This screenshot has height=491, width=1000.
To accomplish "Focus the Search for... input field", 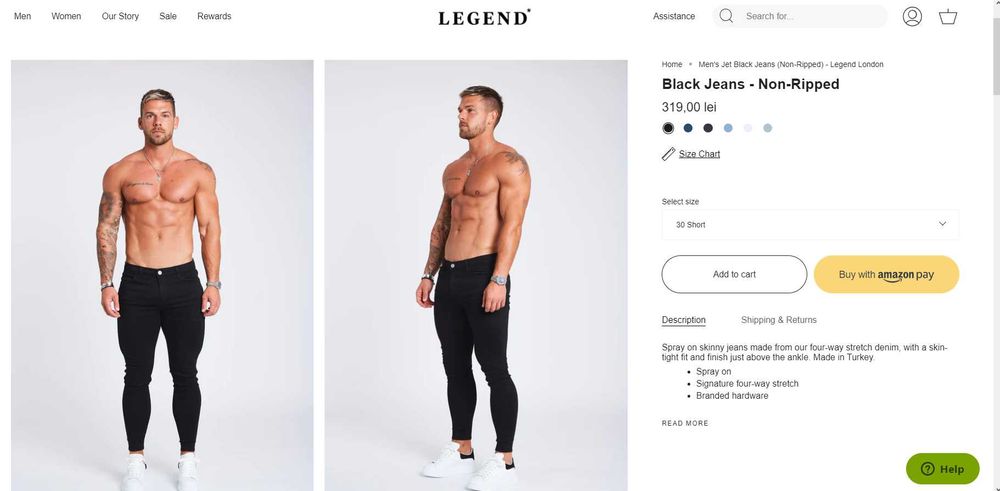I will point(810,16).
